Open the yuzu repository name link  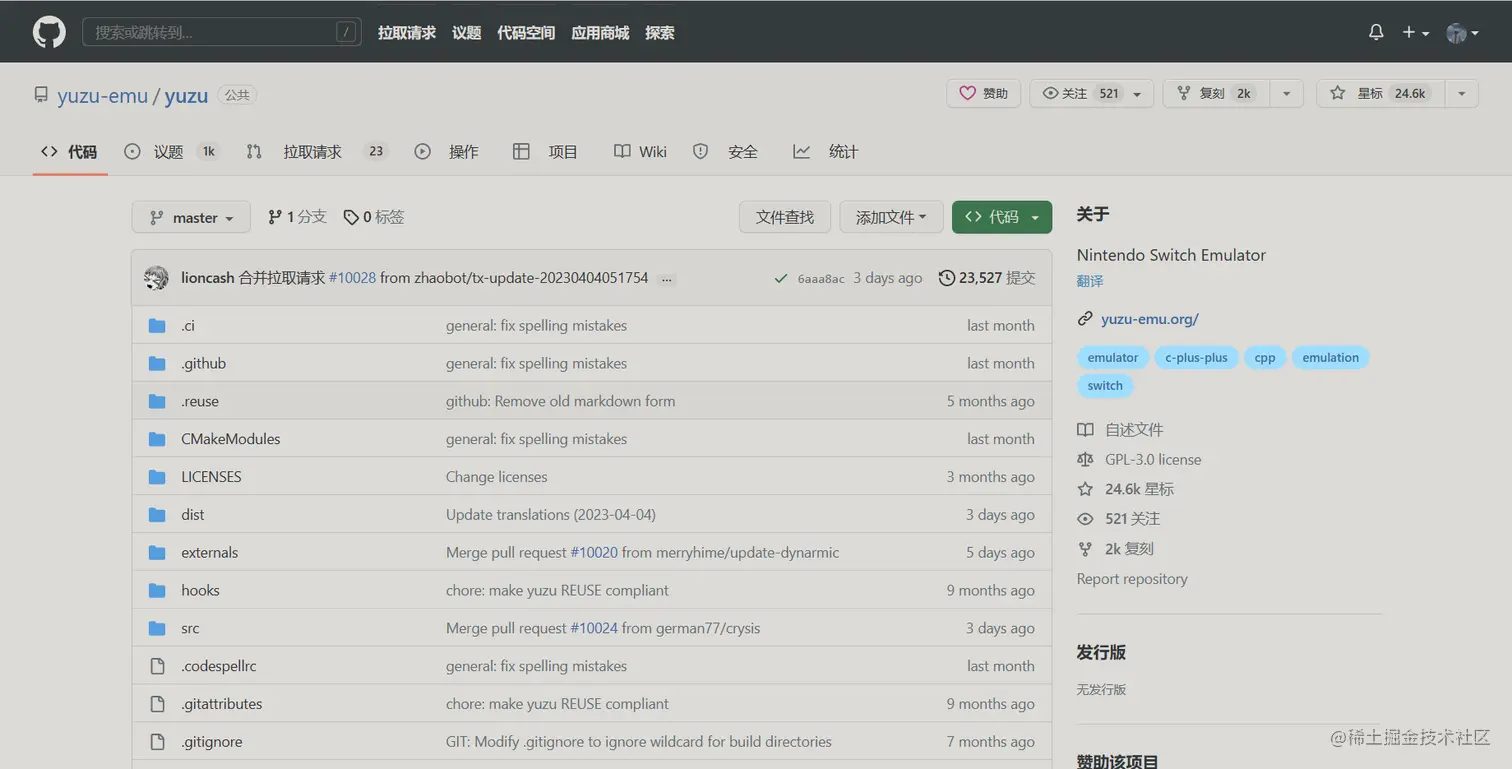tap(186, 95)
